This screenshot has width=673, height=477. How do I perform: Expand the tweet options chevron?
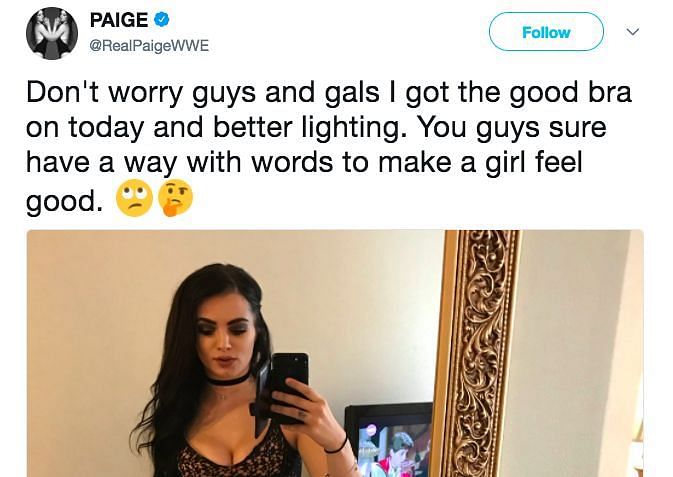632,32
